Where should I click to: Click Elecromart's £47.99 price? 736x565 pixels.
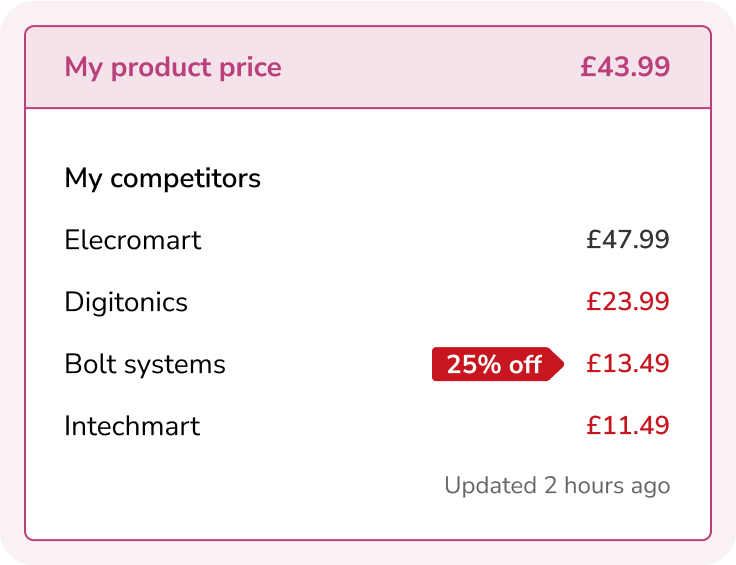point(628,239)
